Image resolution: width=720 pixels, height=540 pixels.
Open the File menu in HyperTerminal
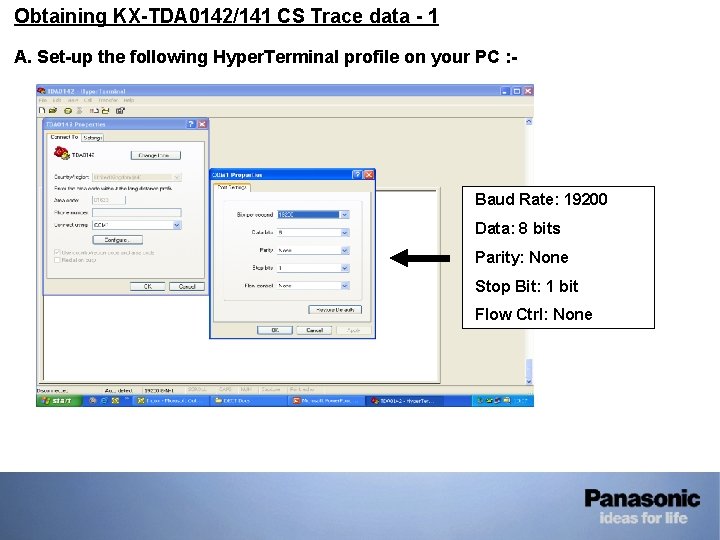pyautogui.click(x=43, y=100)
